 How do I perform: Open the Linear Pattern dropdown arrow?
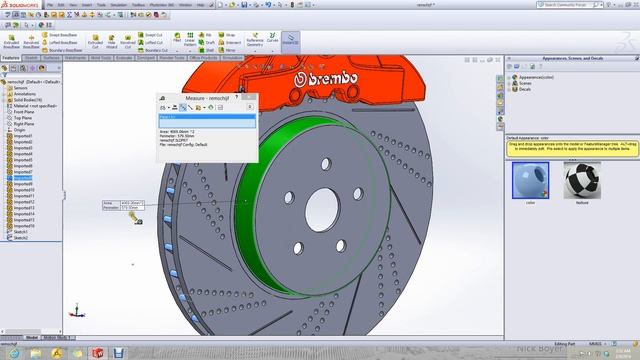point(190,51)
